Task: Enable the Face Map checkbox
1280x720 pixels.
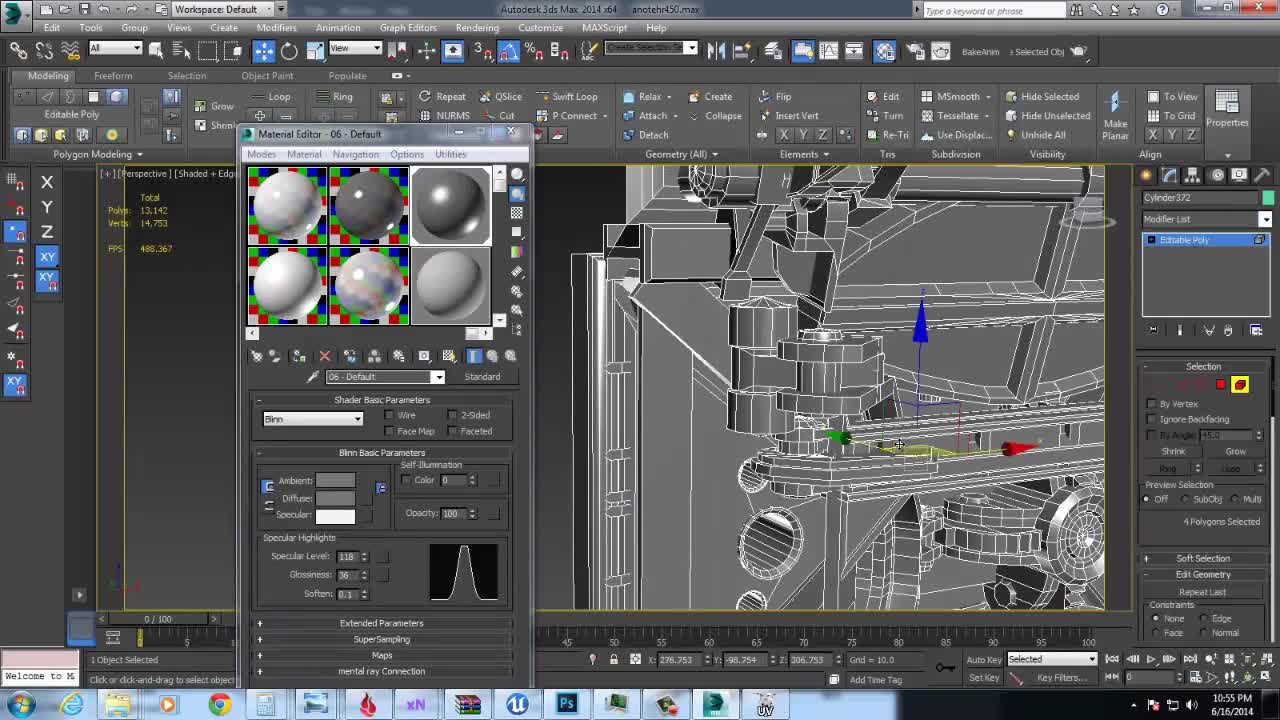Action: tap(390, 432)
